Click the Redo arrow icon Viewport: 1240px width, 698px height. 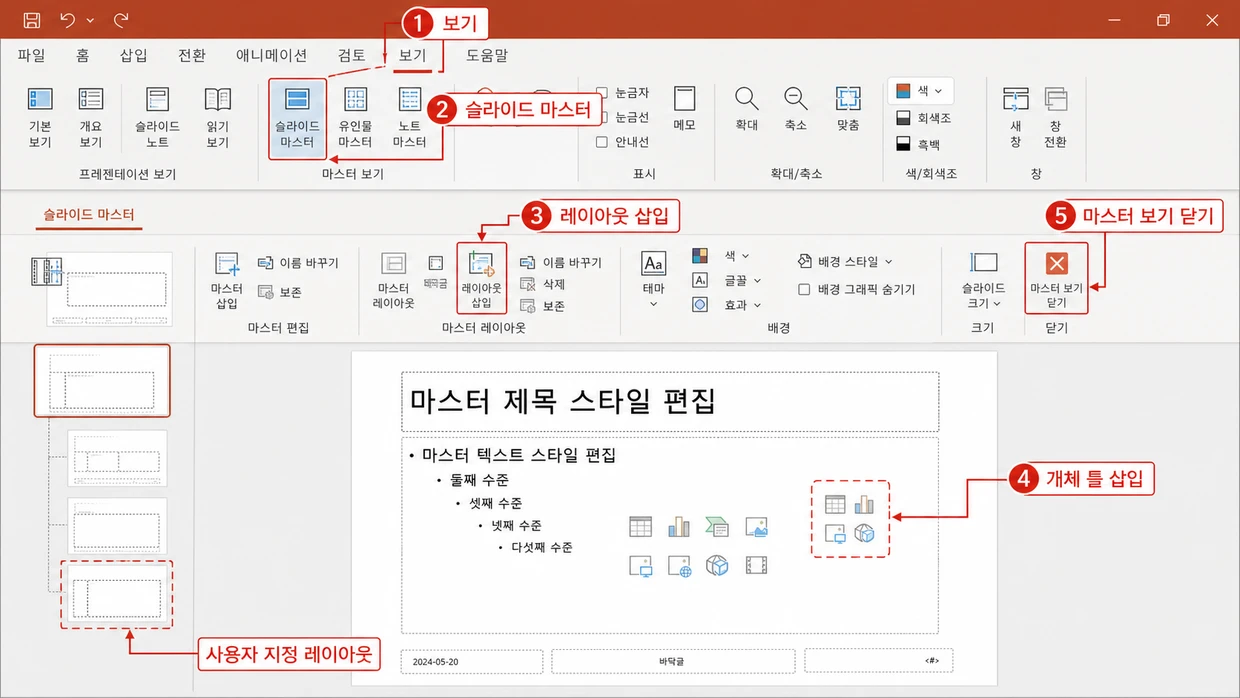tap(121, 19)
